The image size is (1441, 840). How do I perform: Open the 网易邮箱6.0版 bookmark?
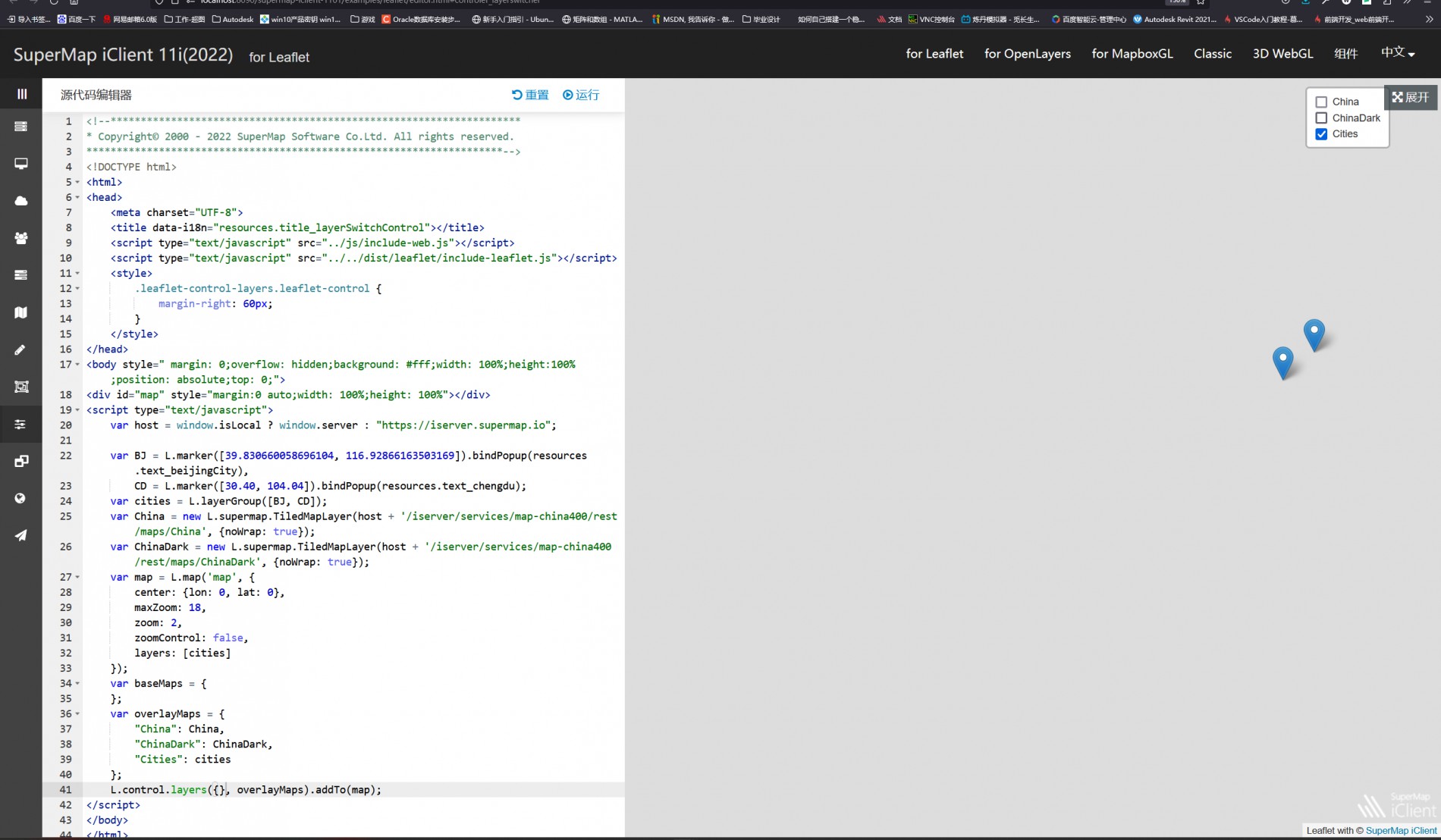tap(130, 19)
